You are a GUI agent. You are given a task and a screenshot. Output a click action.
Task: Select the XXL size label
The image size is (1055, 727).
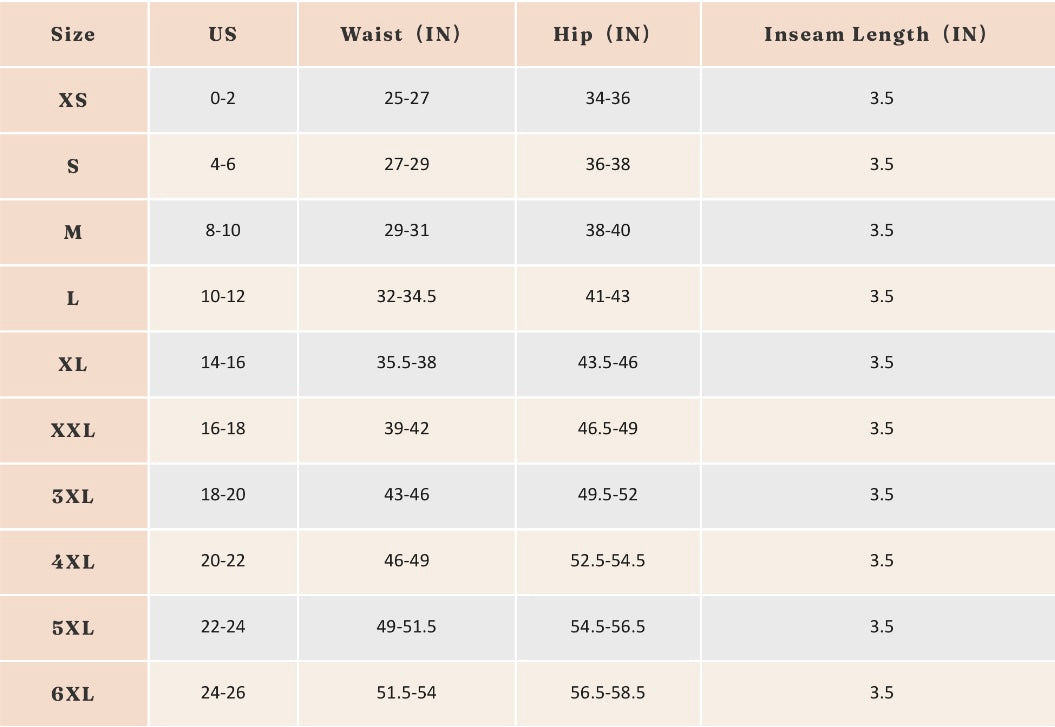point(73,430)
